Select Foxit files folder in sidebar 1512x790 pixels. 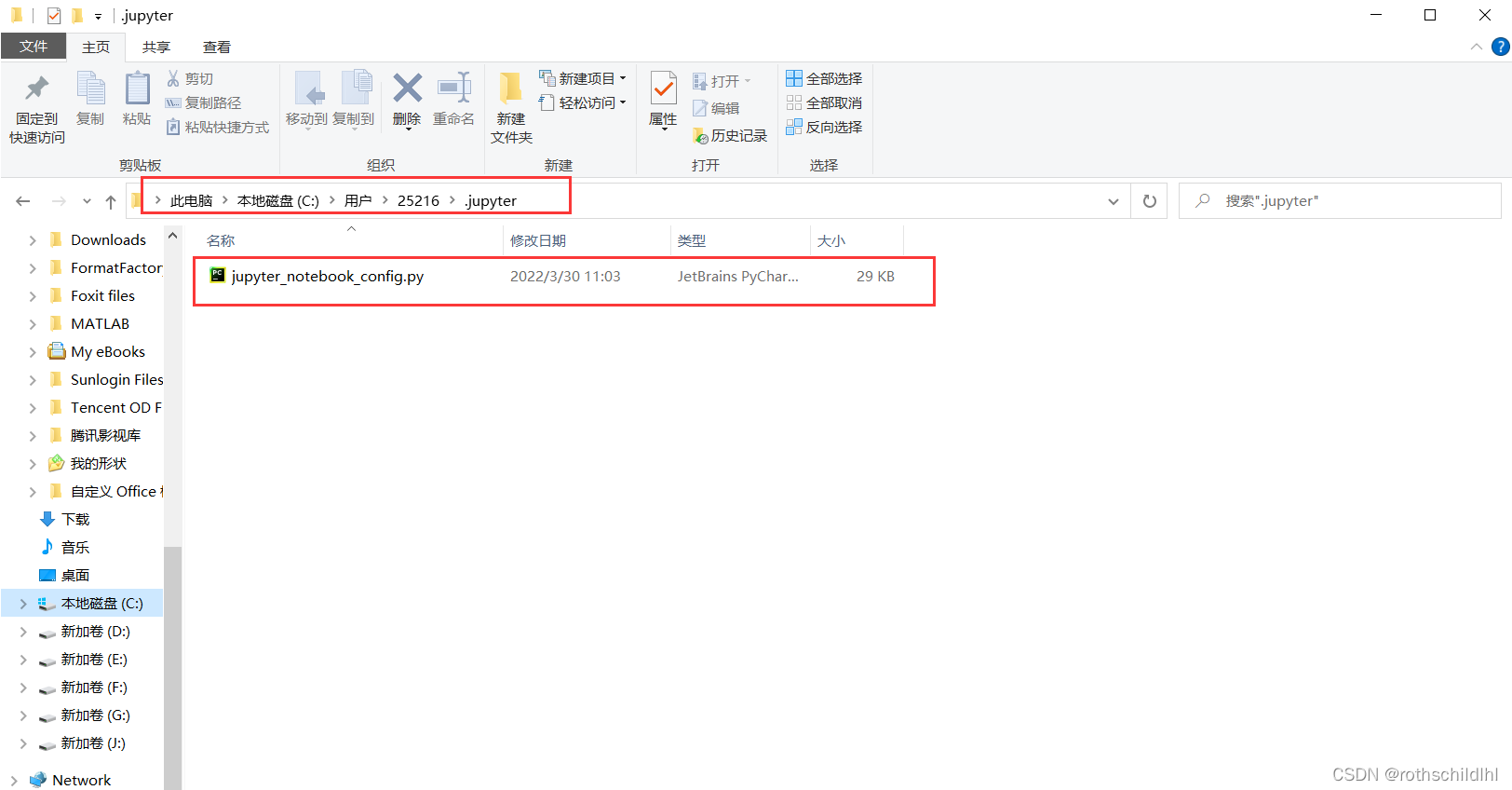click(91, 296)
